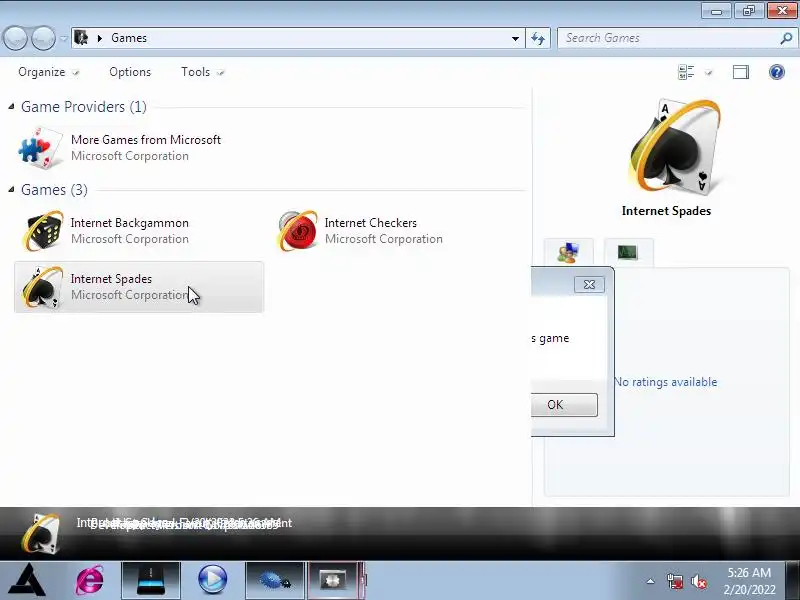Click inside the Search Games field
The width and height of the screenshot is (800, 600).
click(x=668, y=38)
